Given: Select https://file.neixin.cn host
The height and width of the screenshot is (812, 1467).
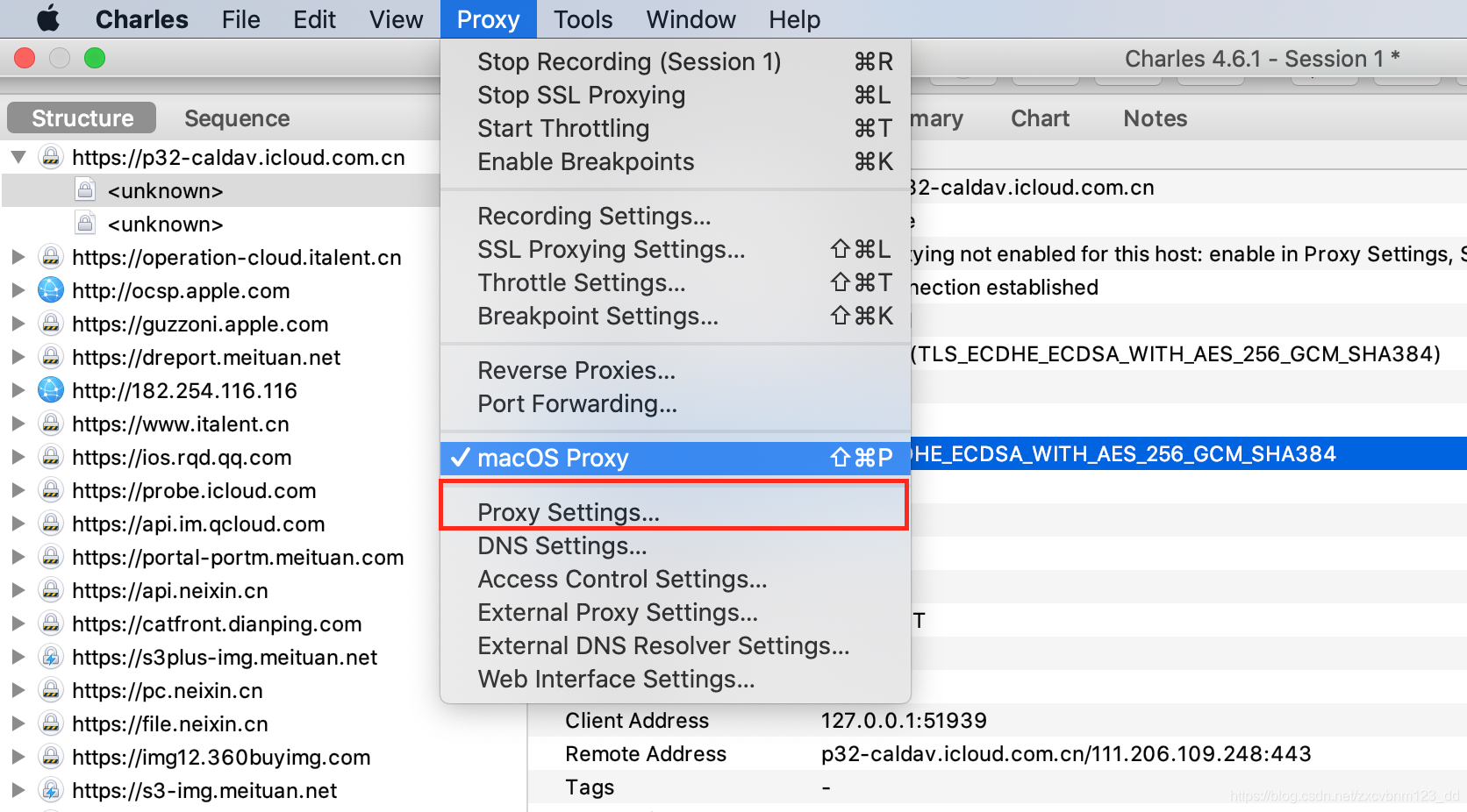Looking at the screenshot, I should (x=170, y=724).
